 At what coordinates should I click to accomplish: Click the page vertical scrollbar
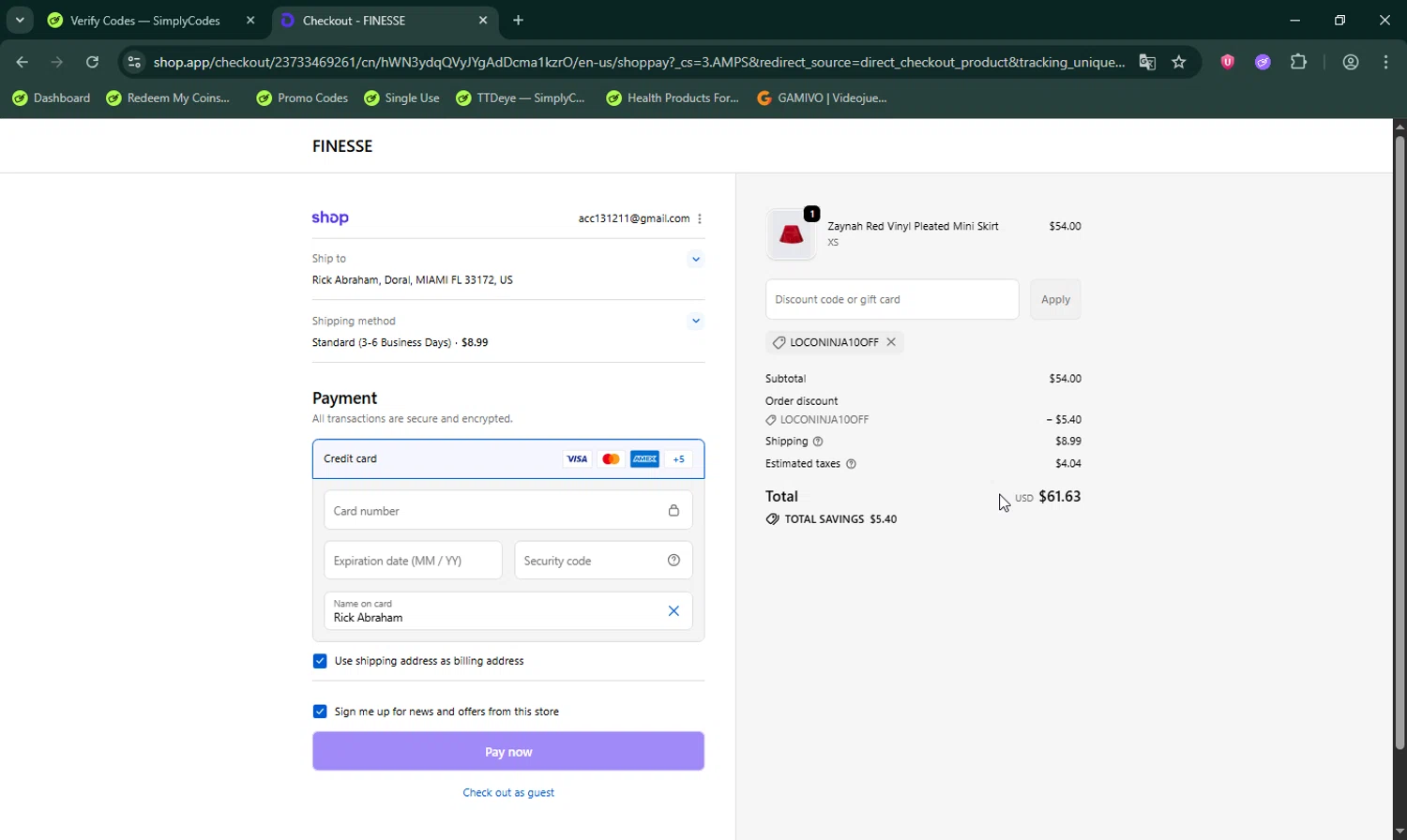click(1399, 442)
